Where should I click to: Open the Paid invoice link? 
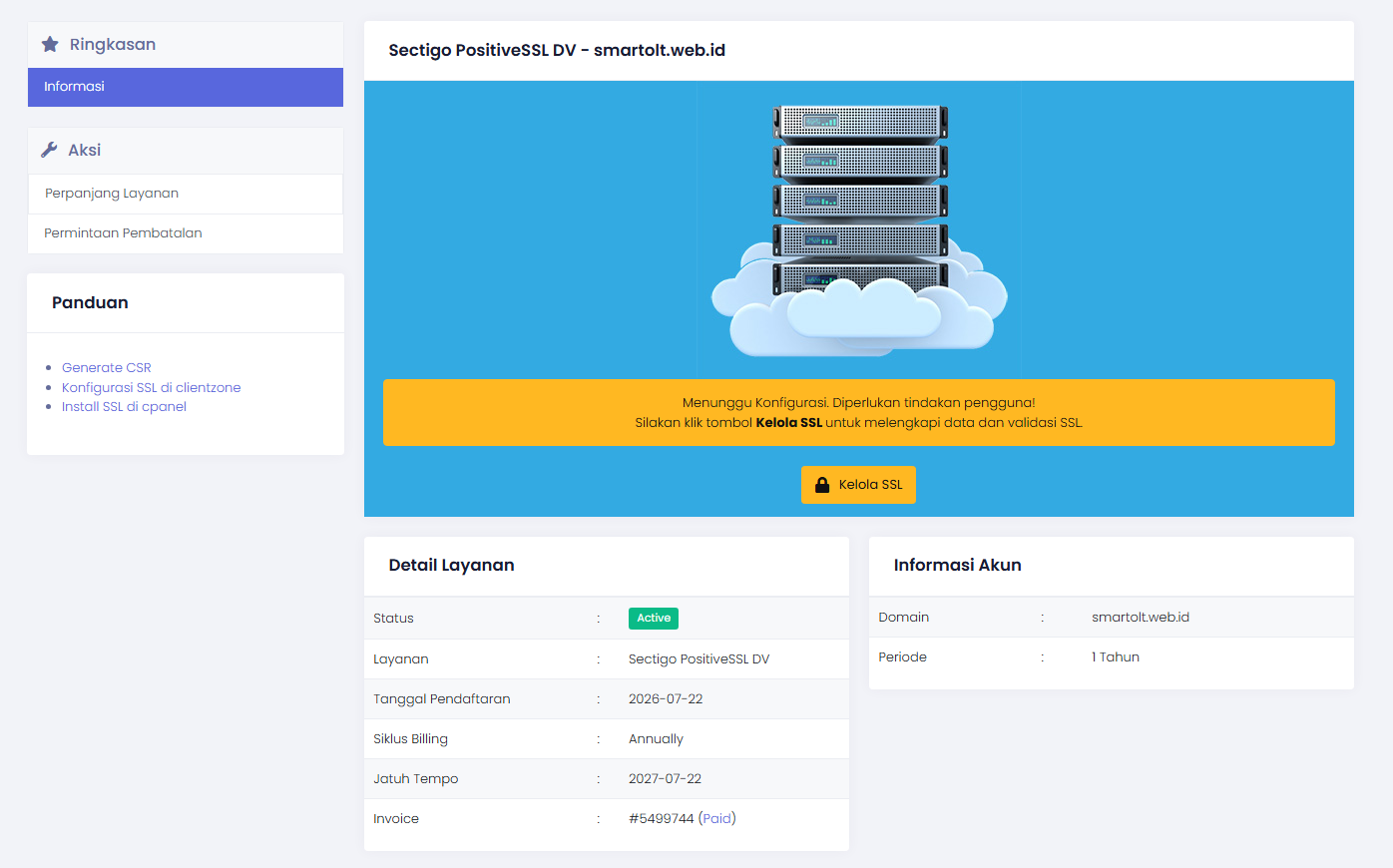[716, 819]
